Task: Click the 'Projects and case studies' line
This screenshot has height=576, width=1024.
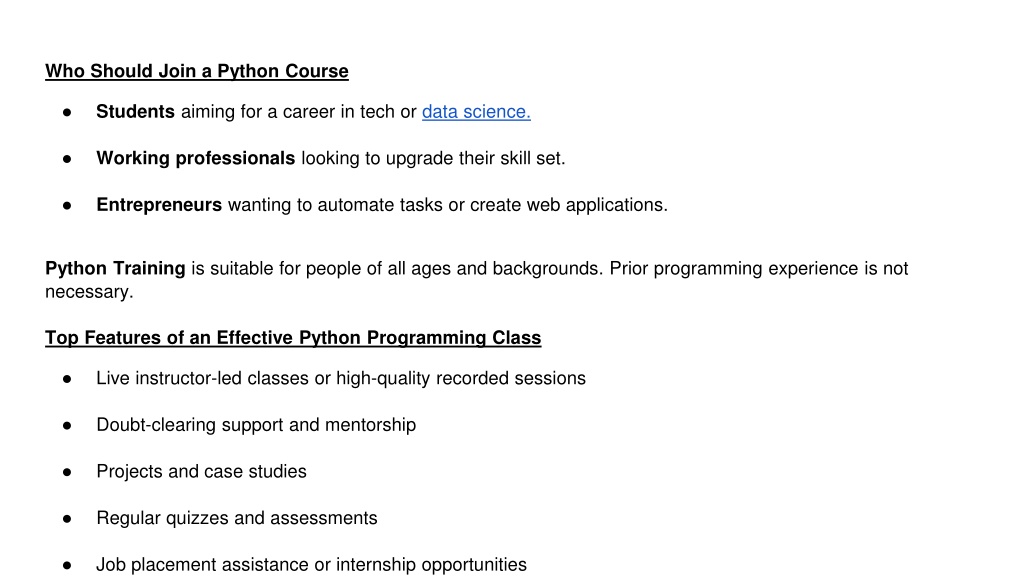Action: pyautogui.click(x=201, y=472)
